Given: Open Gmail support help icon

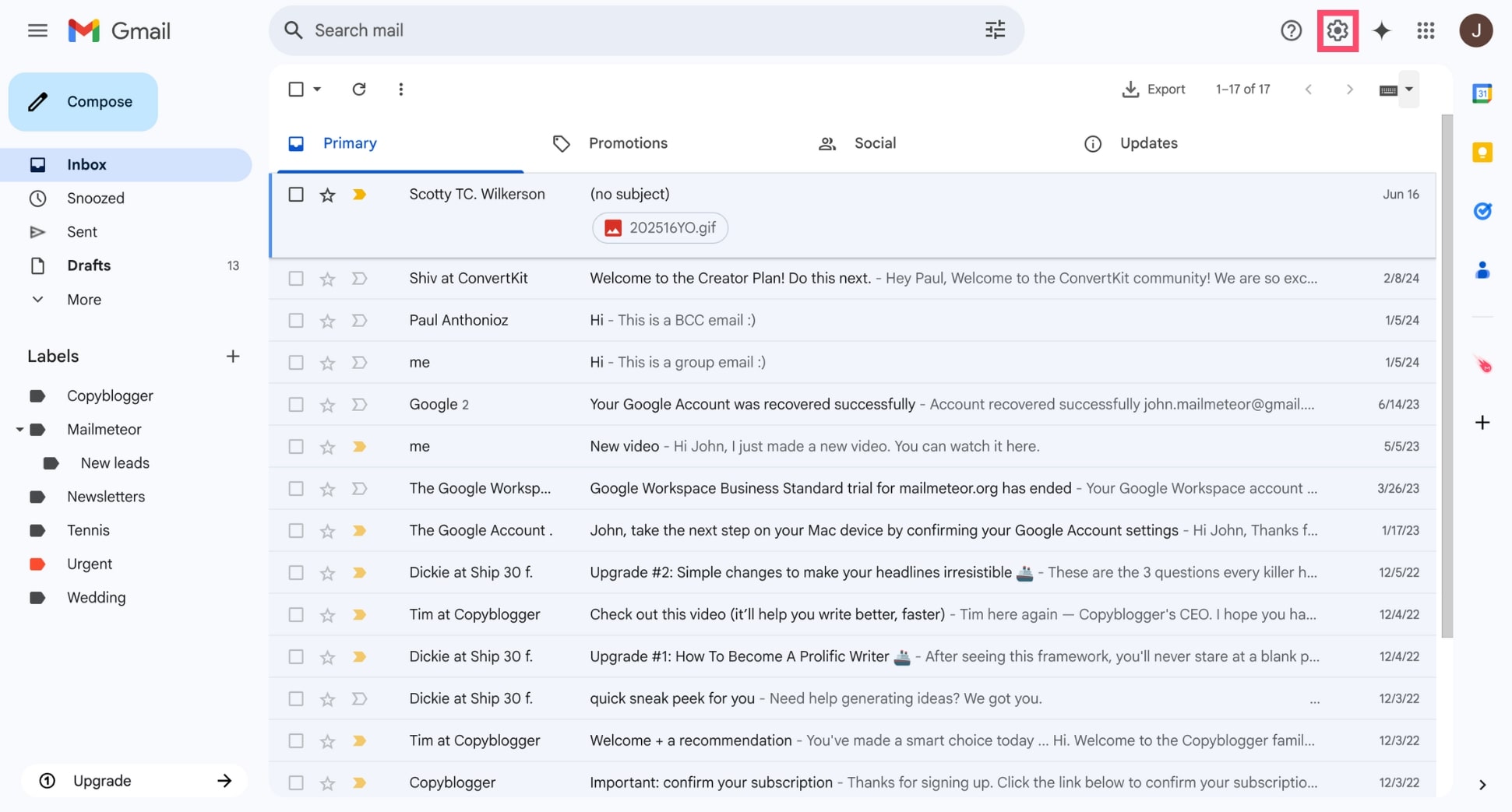Looking at the screenshot, I should click(x=1291, y=30).
